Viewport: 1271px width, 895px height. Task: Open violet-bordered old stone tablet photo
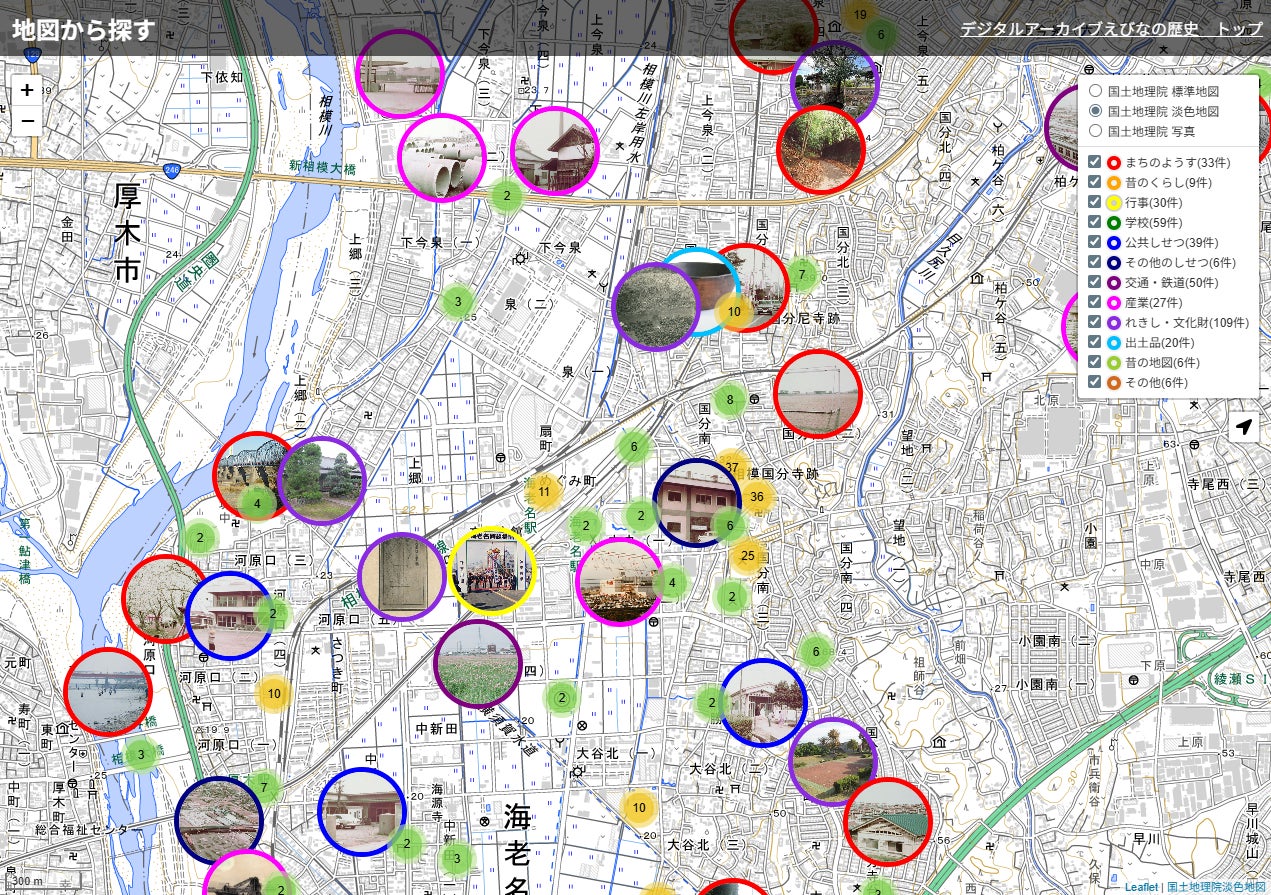coord(401,577)
